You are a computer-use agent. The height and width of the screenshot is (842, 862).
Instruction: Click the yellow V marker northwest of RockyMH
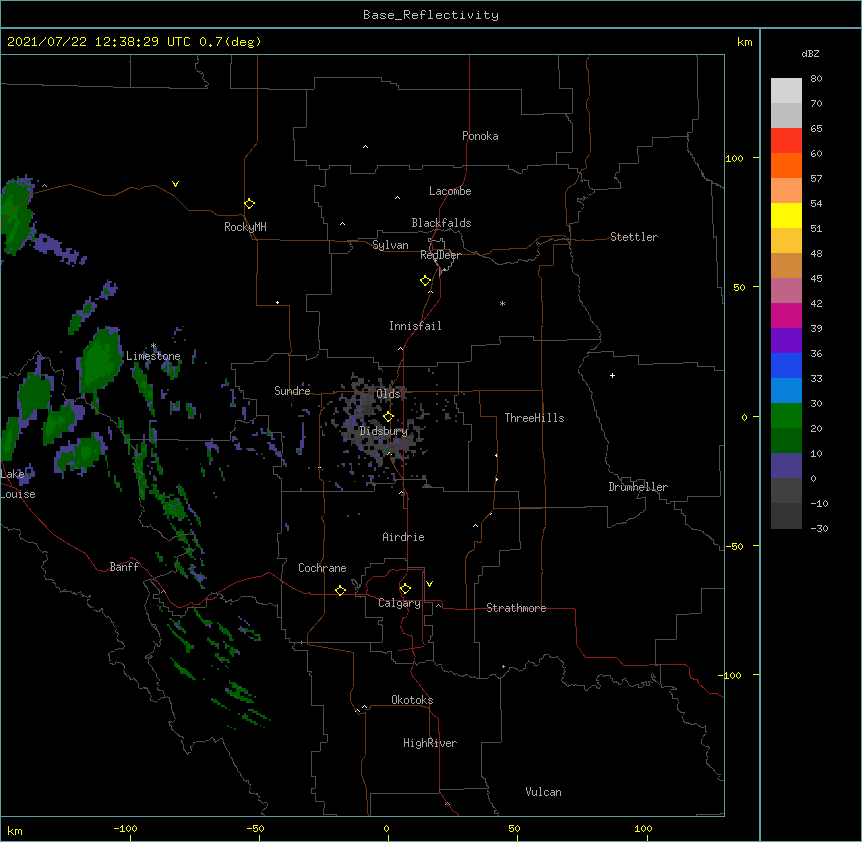coord(175,184)
